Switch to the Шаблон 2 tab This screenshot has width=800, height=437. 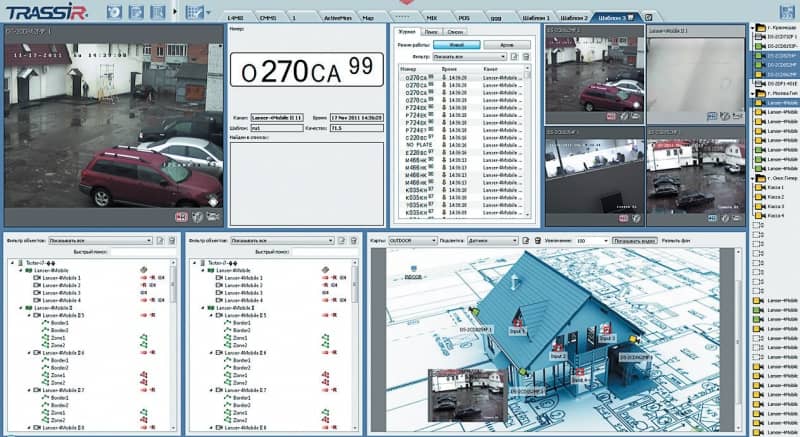point(574,18)
